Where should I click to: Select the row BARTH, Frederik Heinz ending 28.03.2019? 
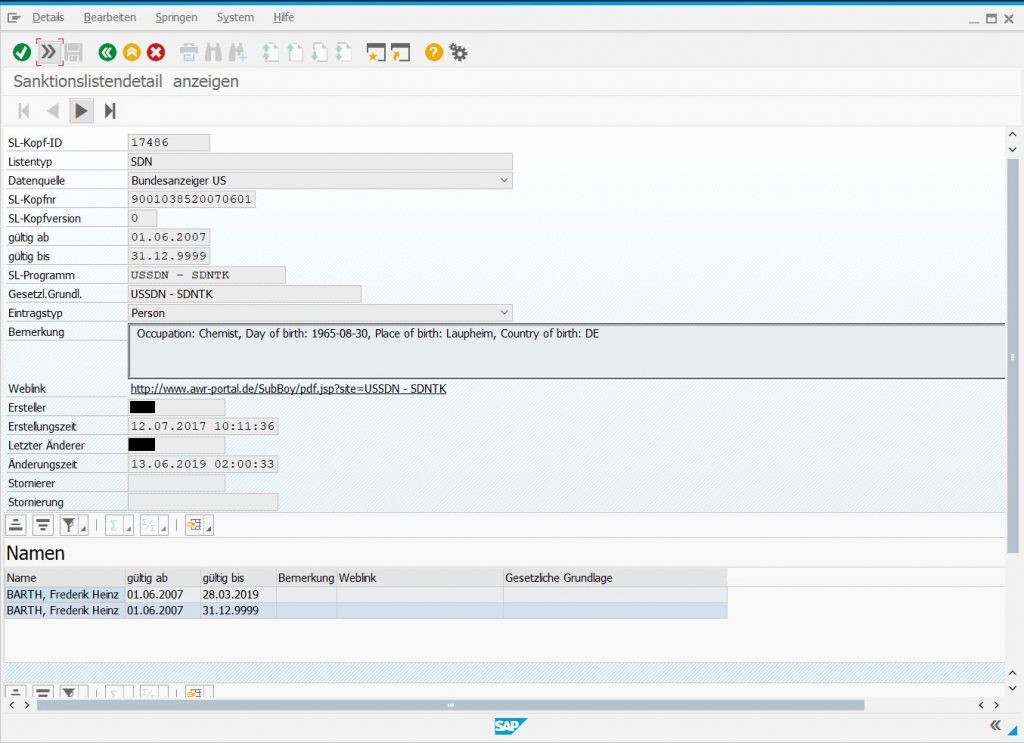tap(63, 593)
